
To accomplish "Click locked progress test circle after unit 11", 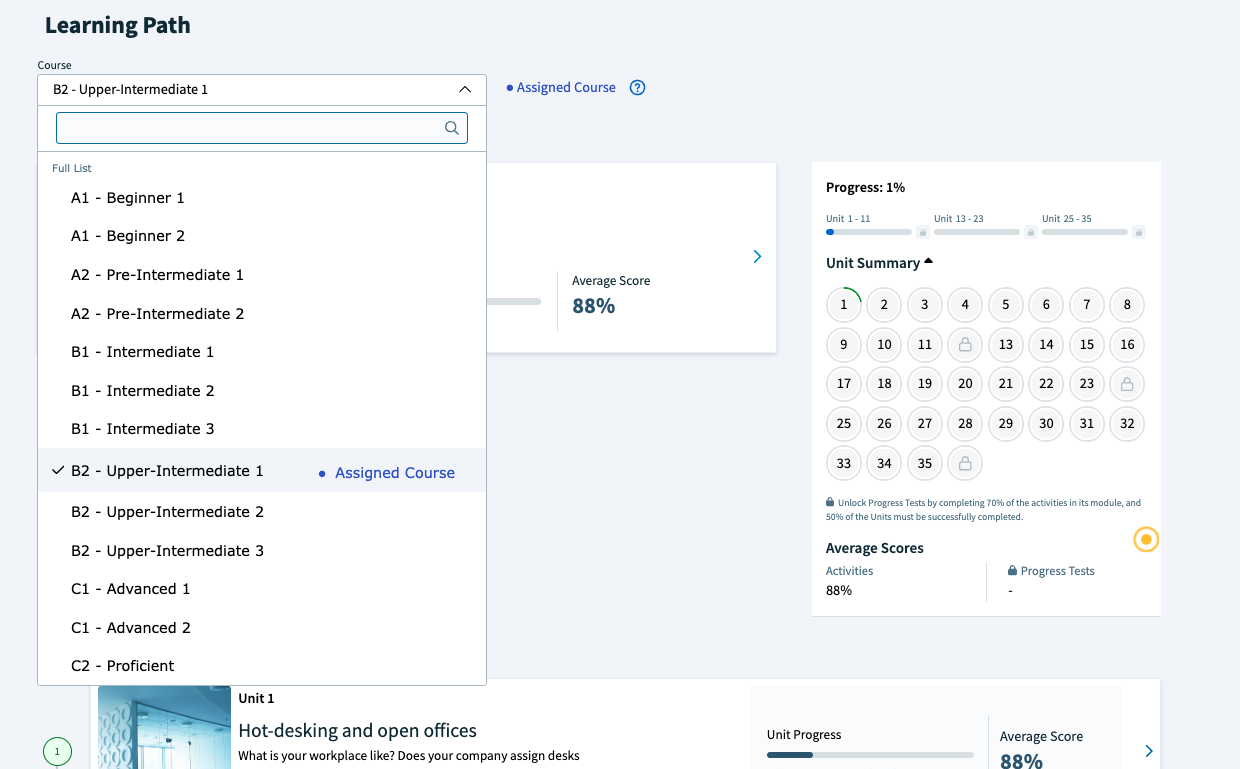I will [x=965, y=344].
